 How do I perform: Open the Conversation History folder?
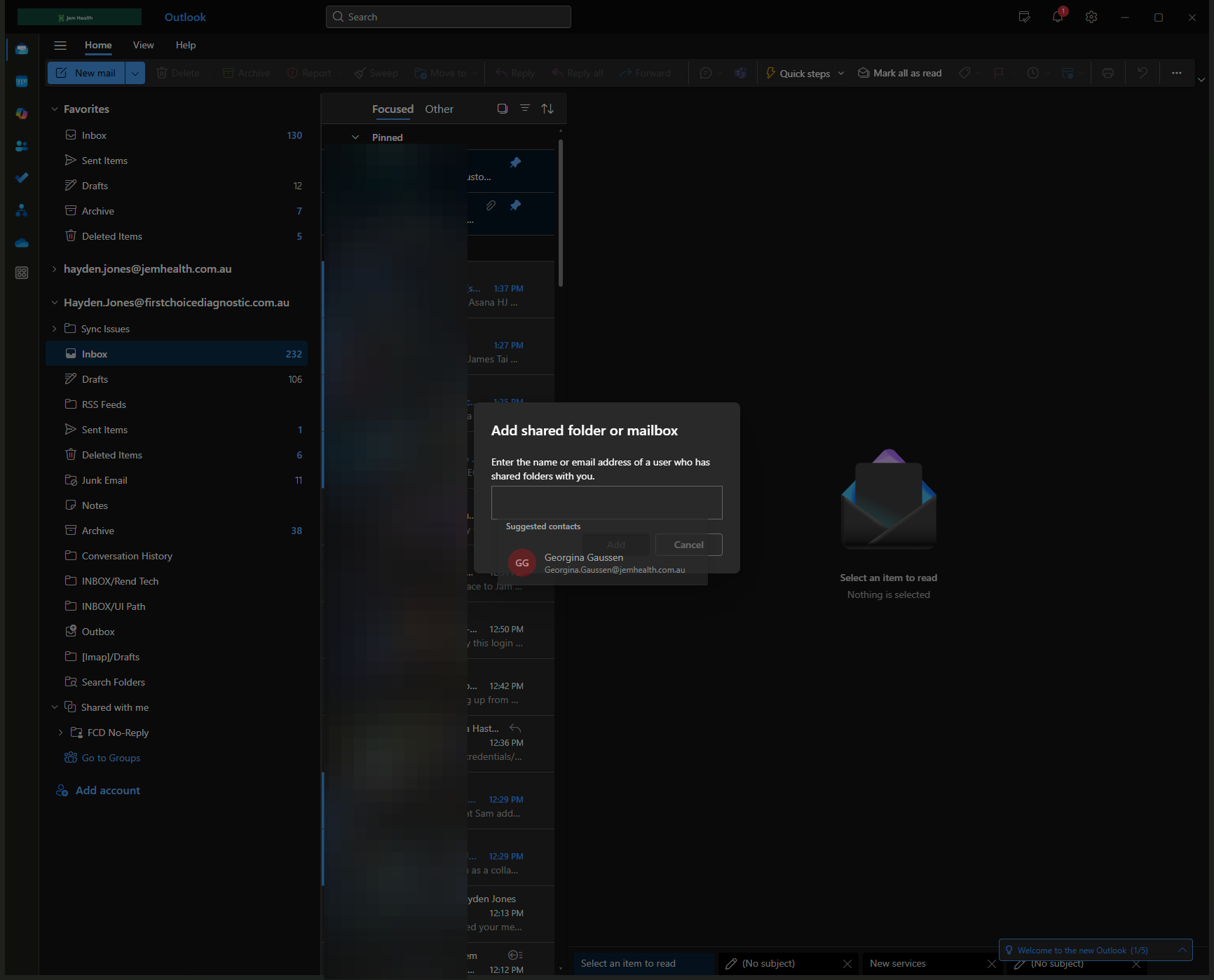pyautogui.click(x=177, y=556)
